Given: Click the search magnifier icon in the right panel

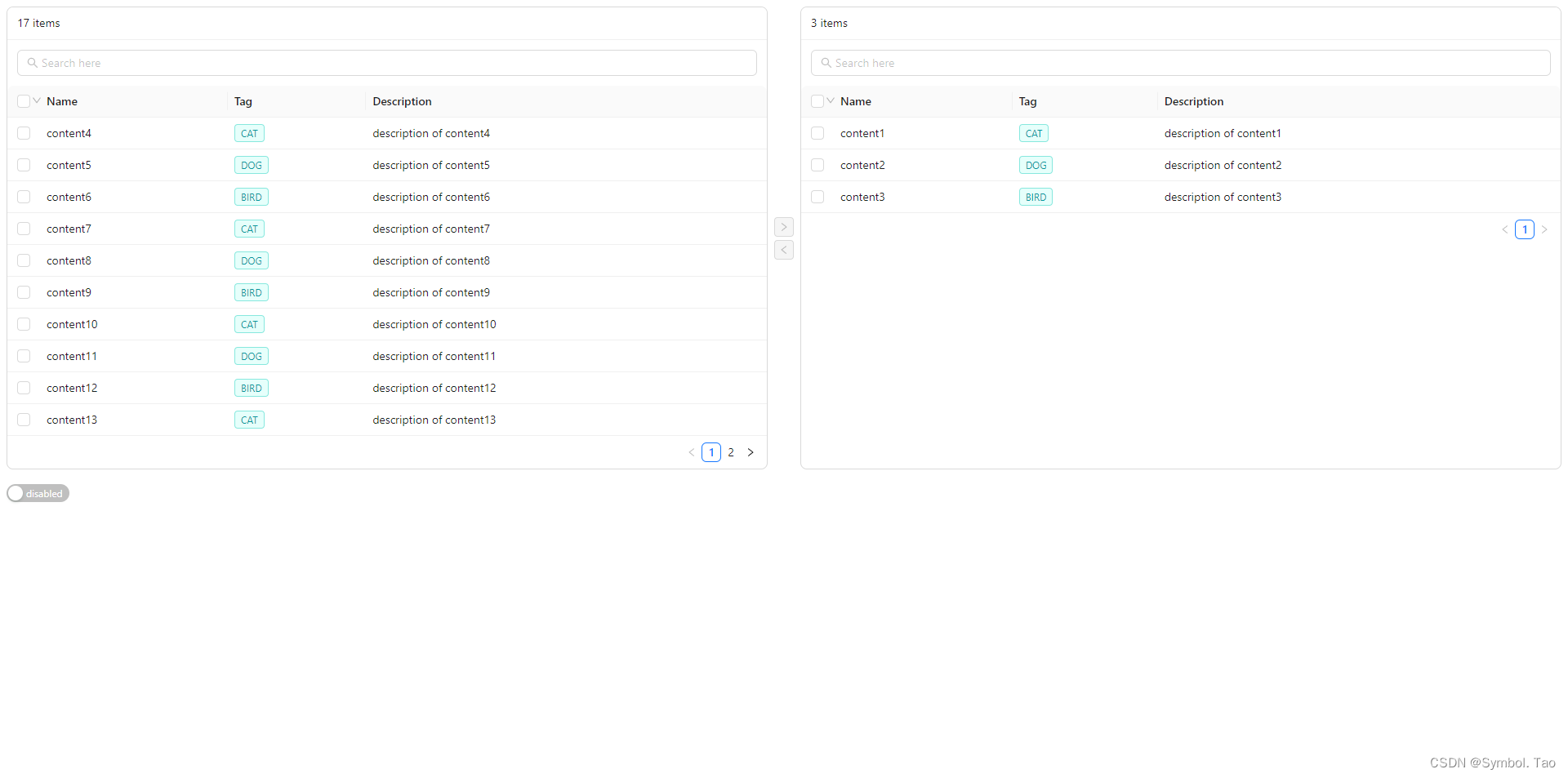Looking at the screenshot, I should 826,63.
